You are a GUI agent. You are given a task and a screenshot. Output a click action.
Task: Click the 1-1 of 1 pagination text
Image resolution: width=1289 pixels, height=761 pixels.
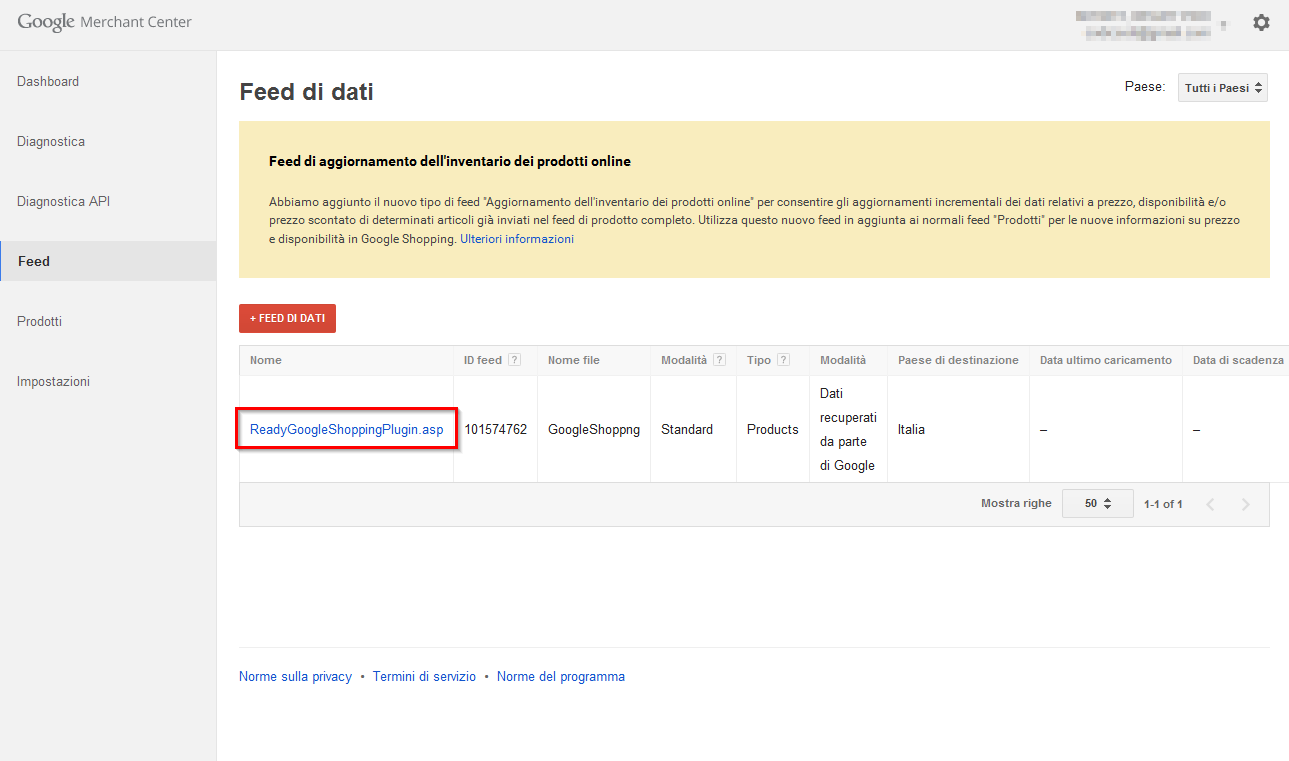tap(1163, 504)
